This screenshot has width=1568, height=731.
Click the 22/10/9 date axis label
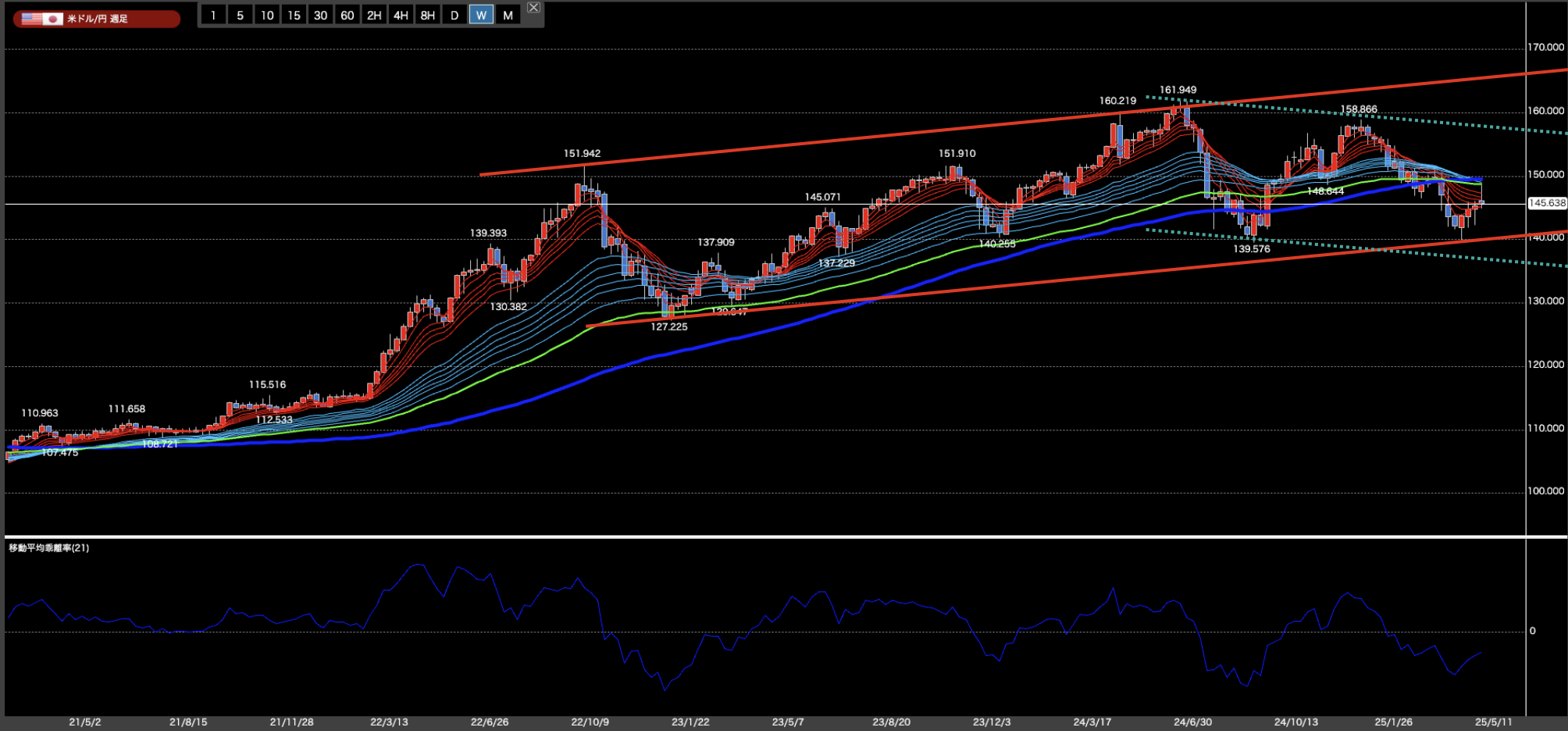590,722
